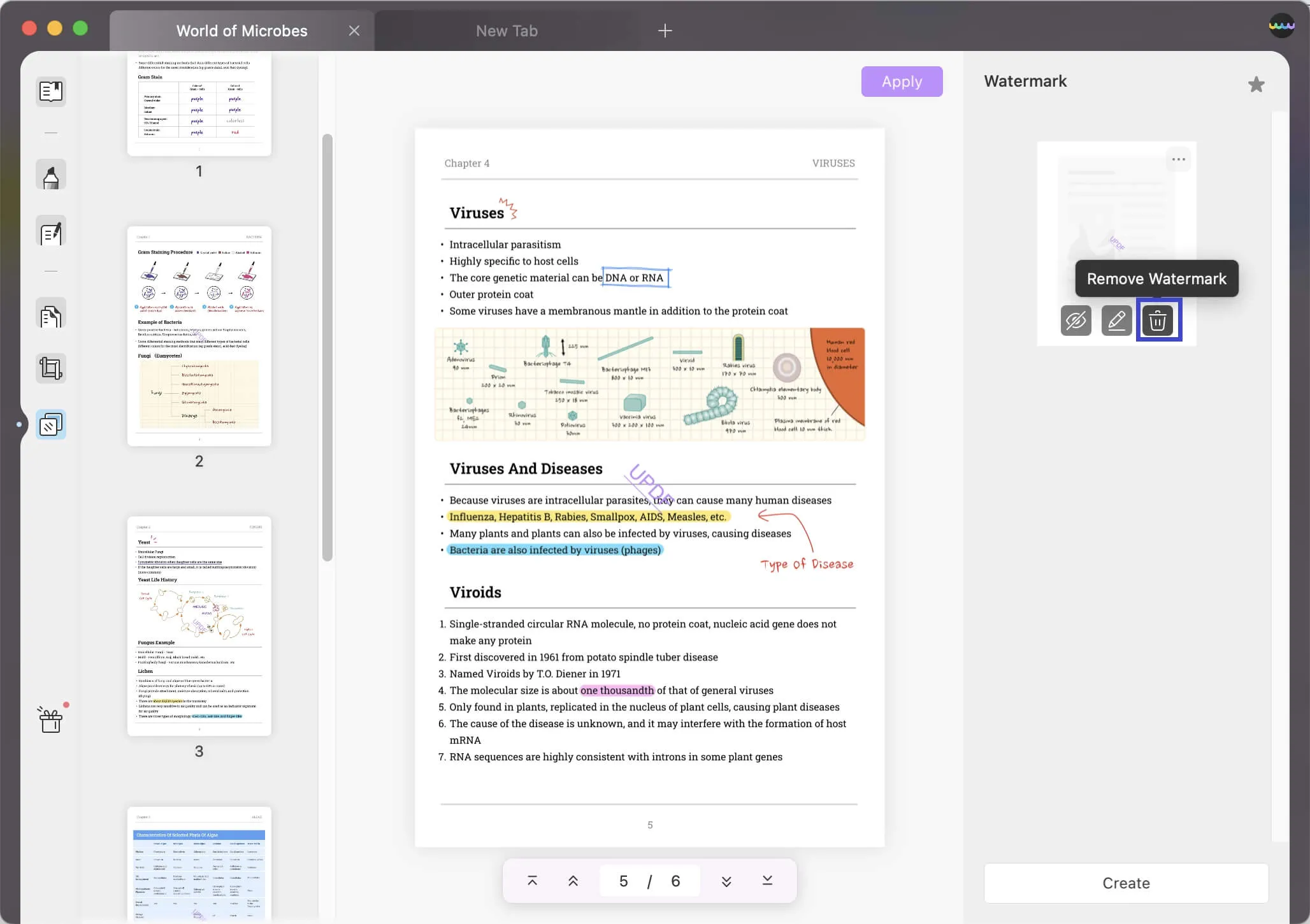Viewport: 1310px width, 924px height.
Task: Click the Page Tools watermark icon
Action: pyautogui.click(x=51, y=424)
